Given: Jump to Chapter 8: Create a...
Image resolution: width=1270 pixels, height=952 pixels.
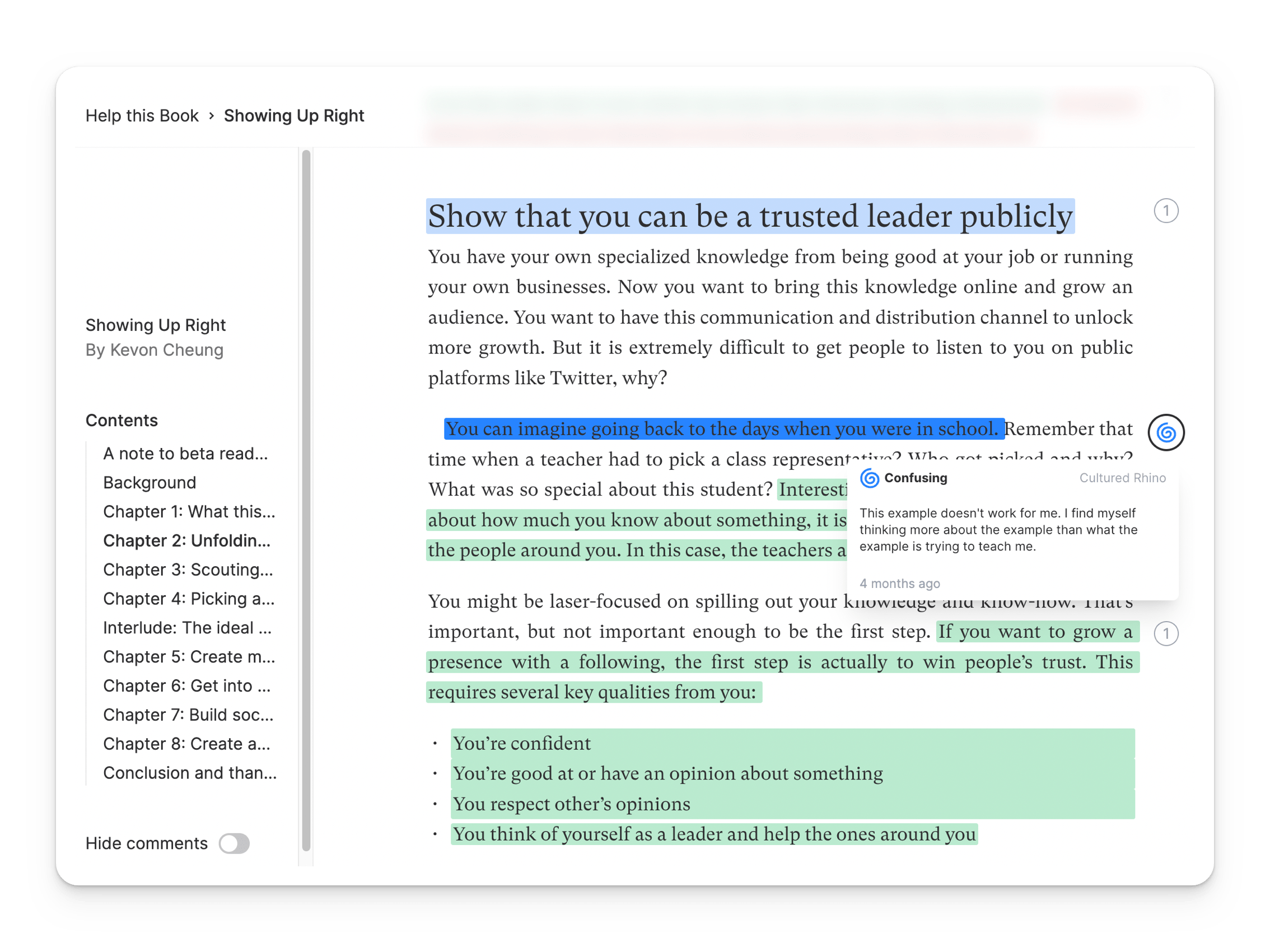Looking at the screenshot, I should (x=186, y=744).
